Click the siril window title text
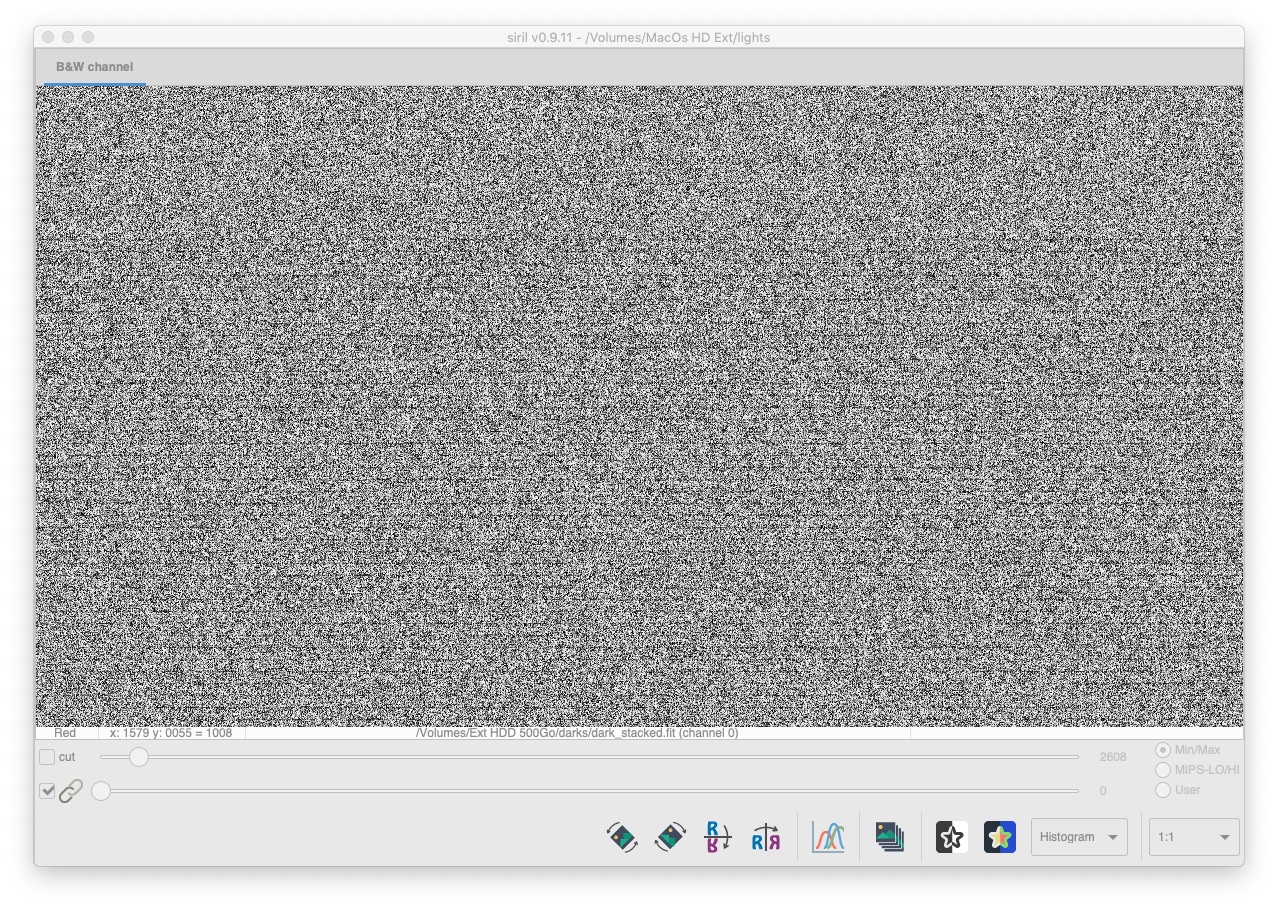Image resolution: width=1278 pixels, height=908 pixels. pos(638,37)
